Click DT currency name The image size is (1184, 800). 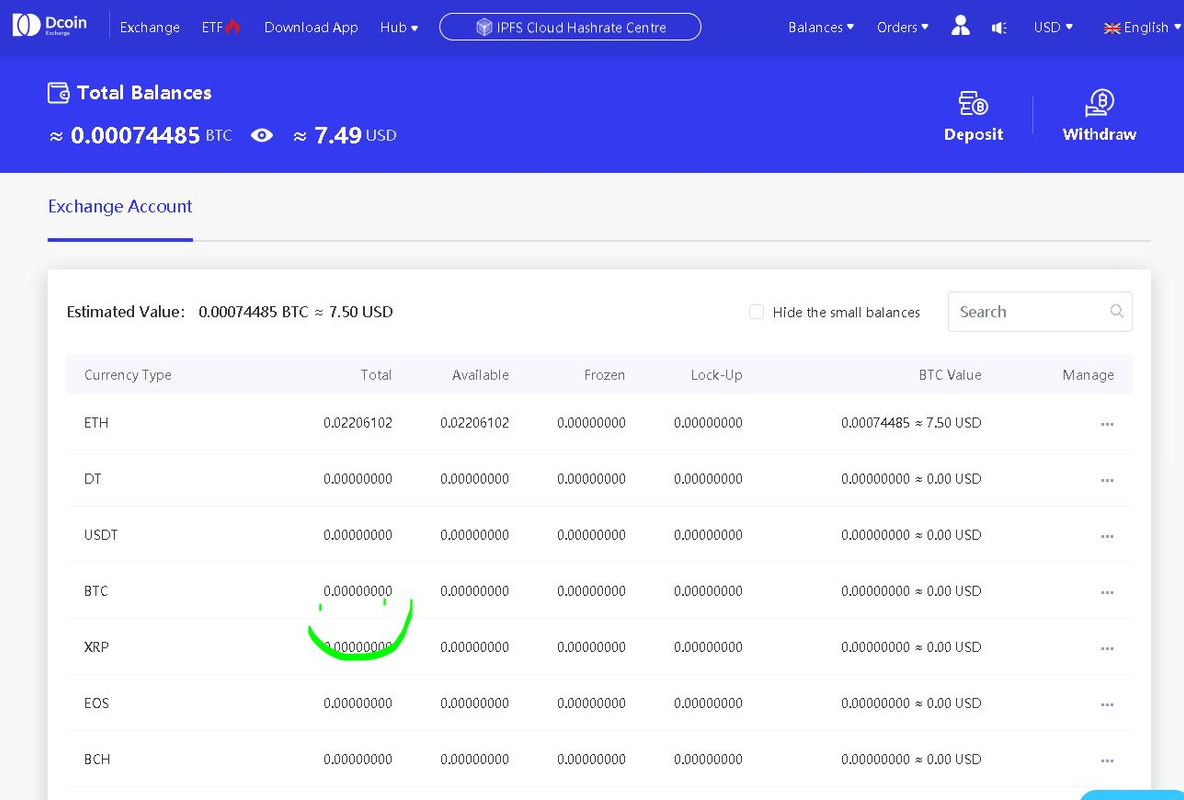[x=92, y=479]
